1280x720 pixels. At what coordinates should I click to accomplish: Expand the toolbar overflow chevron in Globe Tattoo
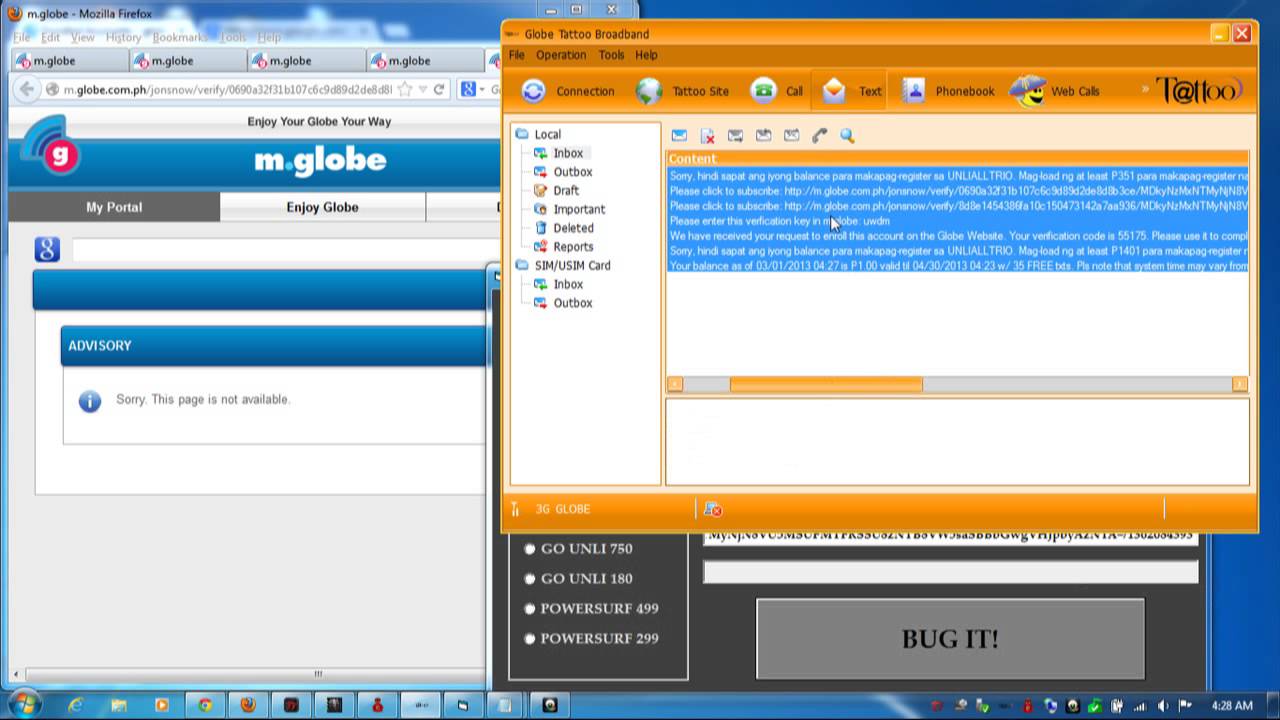1145,90
